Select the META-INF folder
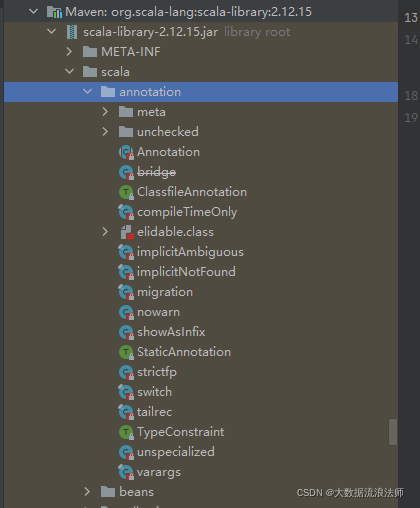Viewport: 420px width, 508px height. [131, 52]
